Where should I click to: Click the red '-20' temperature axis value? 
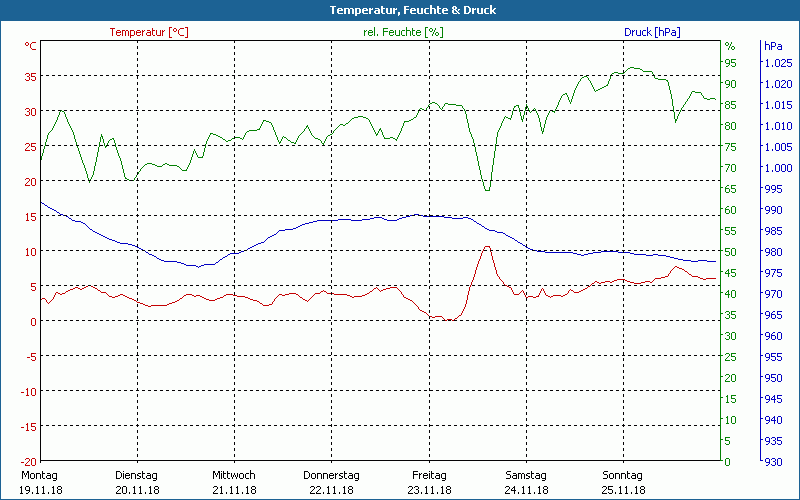tap(29, 462)
